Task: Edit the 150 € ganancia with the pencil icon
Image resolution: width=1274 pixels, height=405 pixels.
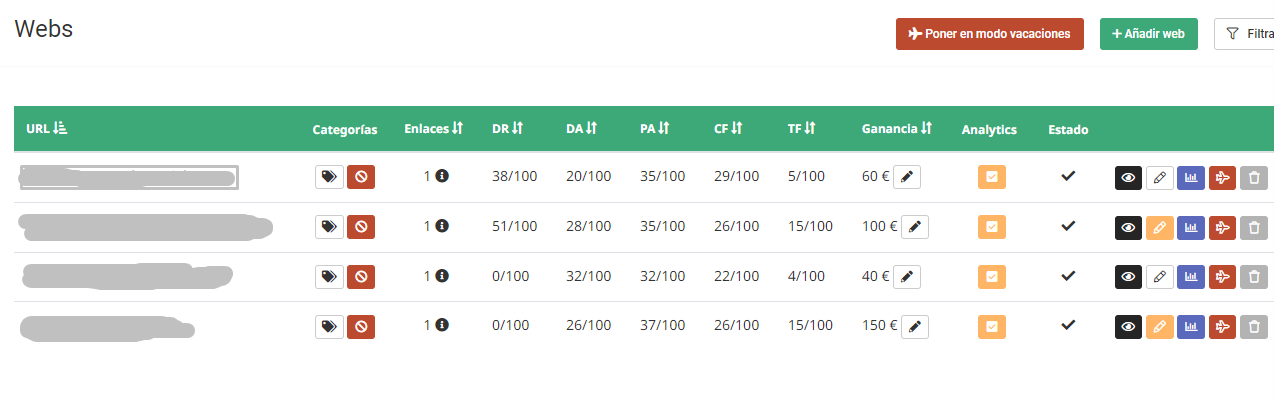Action: coord(915,326)
